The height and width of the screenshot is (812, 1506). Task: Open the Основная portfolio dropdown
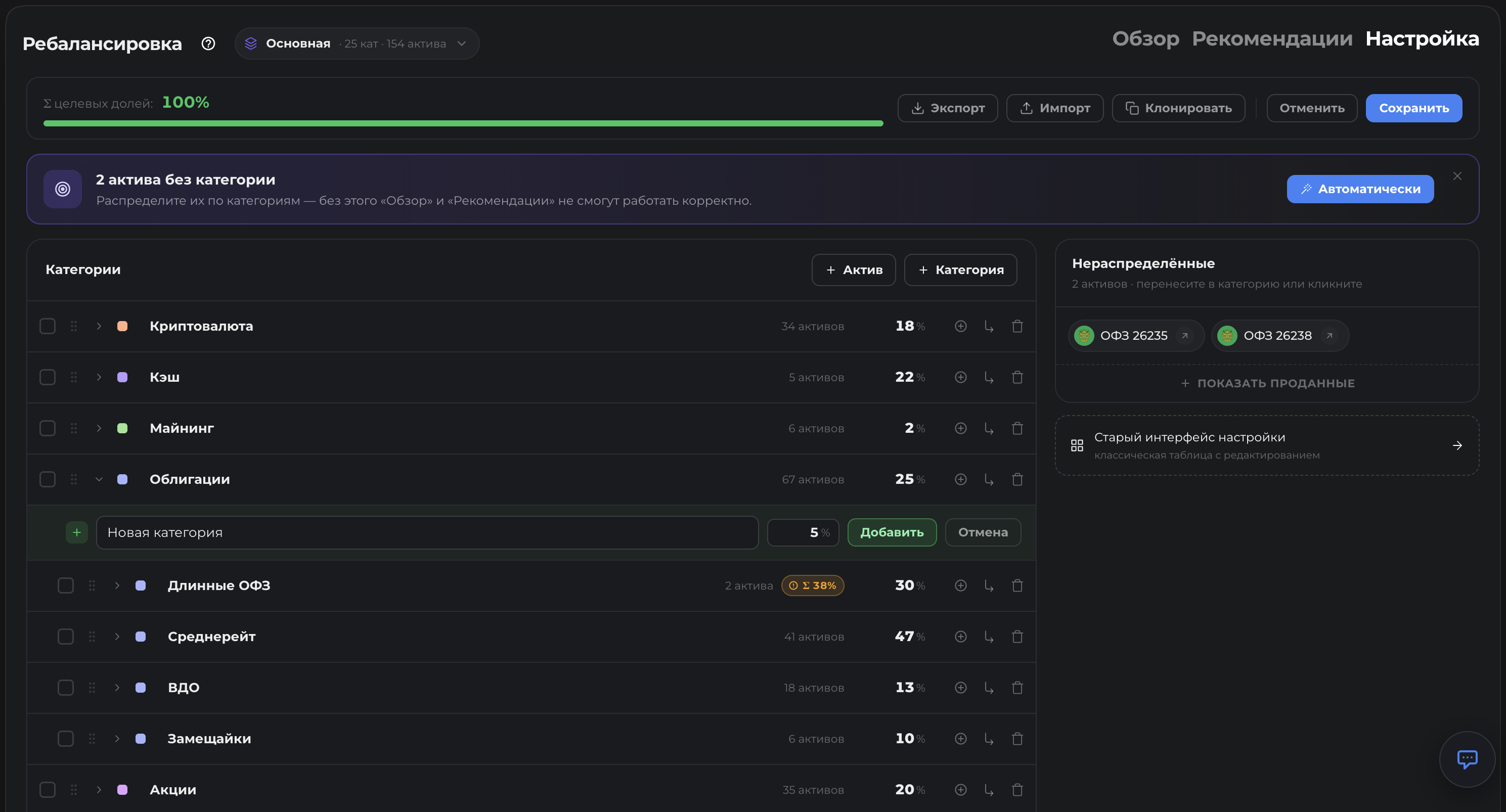tap(357, 44)
